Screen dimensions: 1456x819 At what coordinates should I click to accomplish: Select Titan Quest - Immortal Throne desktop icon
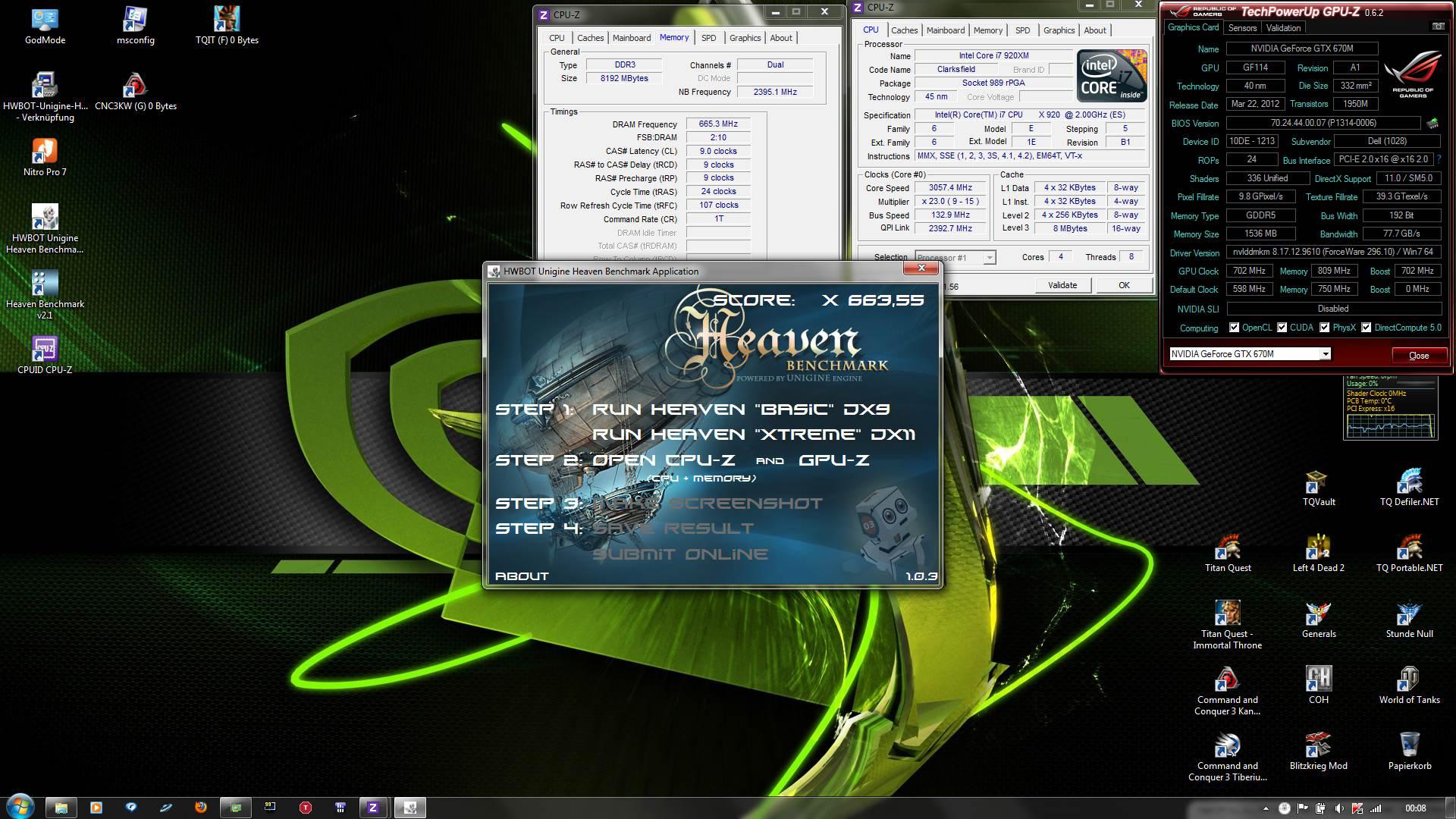click(1228, 625)
